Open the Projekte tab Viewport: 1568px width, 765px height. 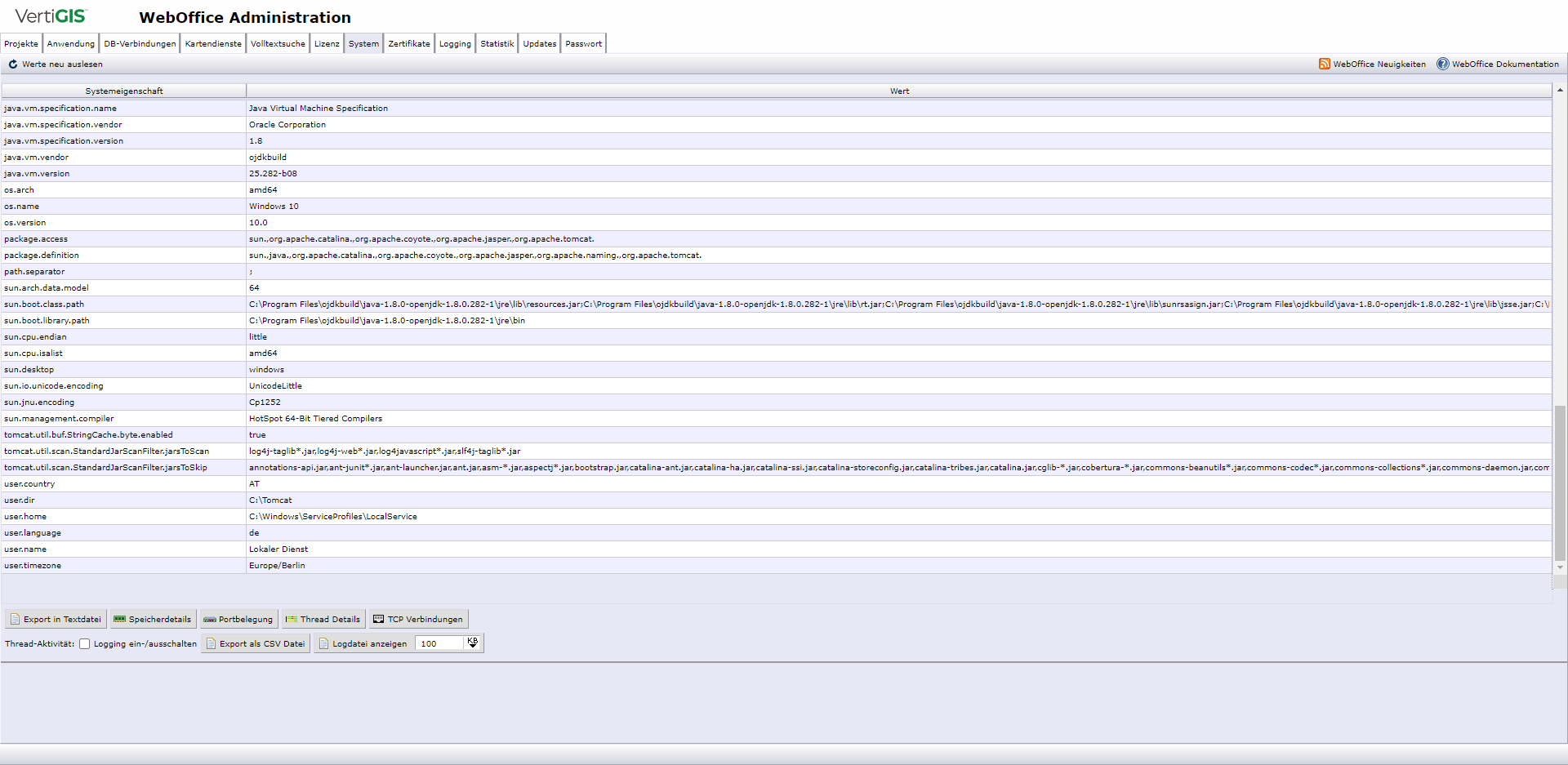(x=20, y=43)
